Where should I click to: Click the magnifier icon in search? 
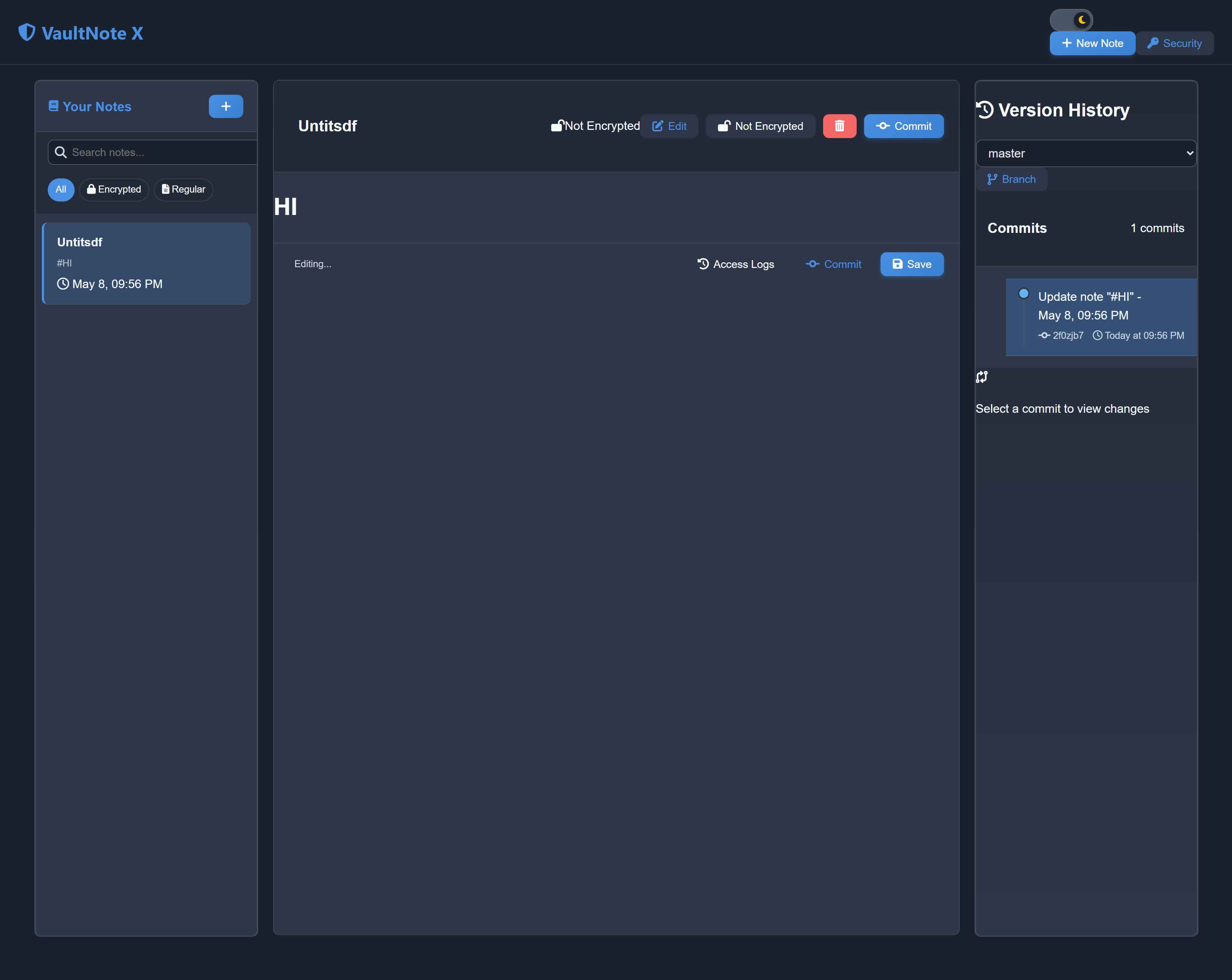[60, 153]
